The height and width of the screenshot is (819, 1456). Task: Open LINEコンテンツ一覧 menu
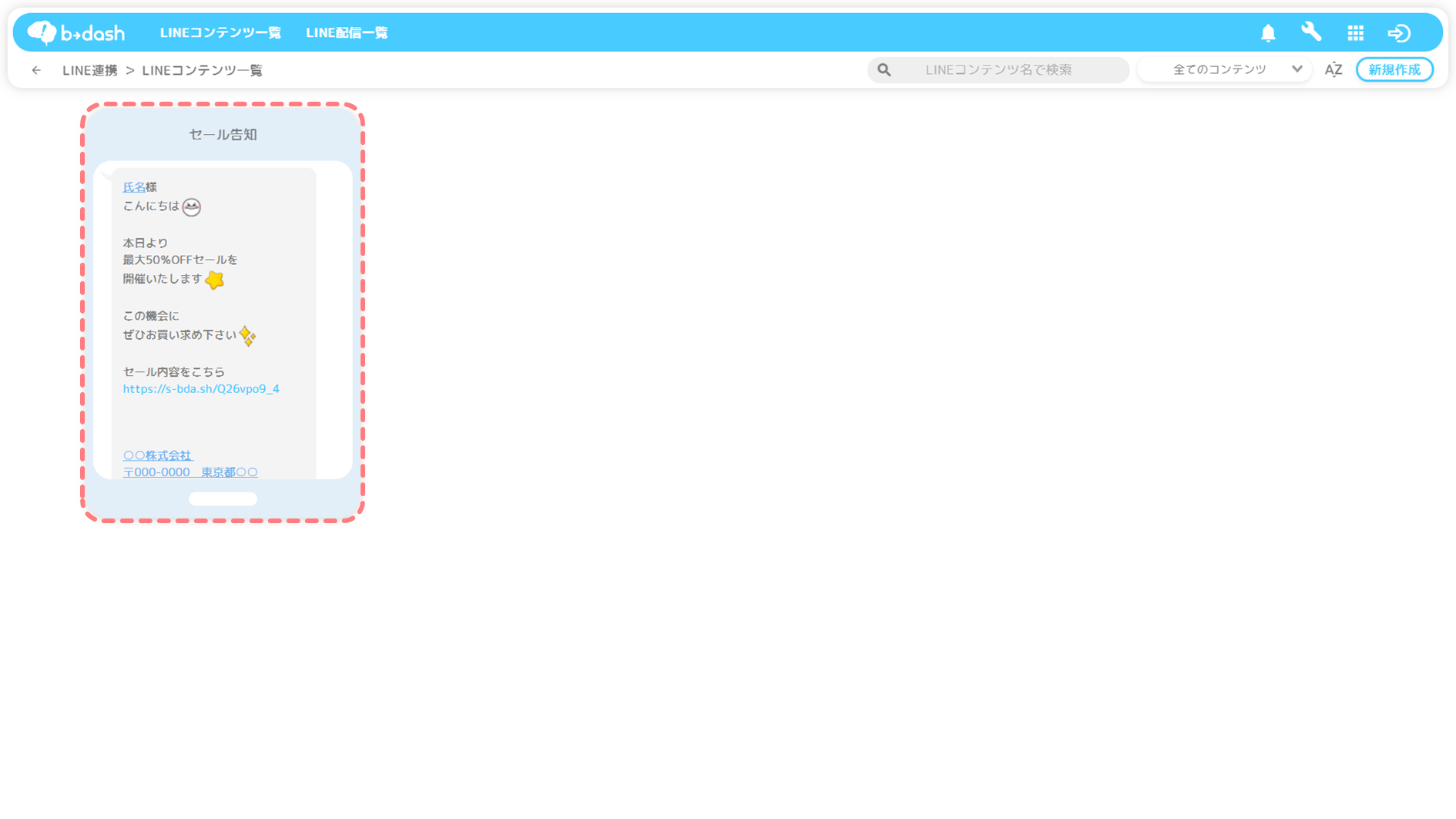220,32
